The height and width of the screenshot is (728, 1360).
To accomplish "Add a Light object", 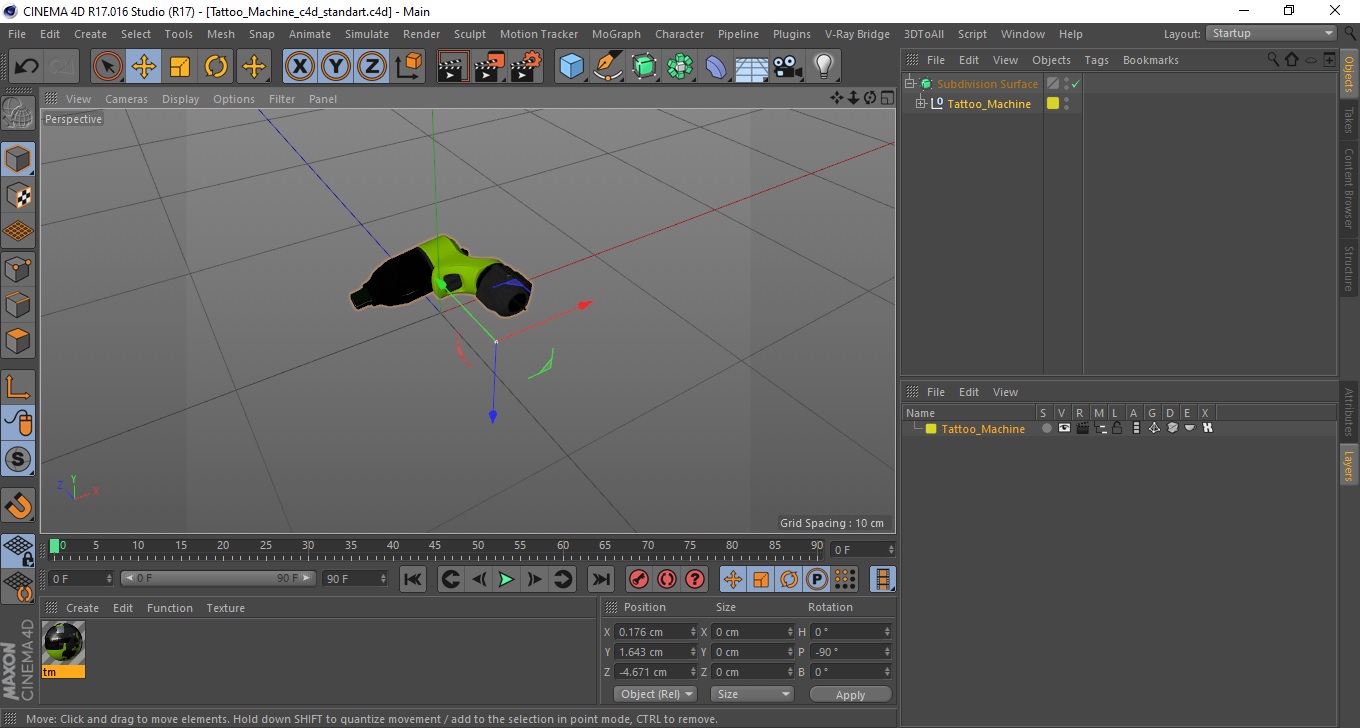I will pyautogui.click(x=824, y=67).
